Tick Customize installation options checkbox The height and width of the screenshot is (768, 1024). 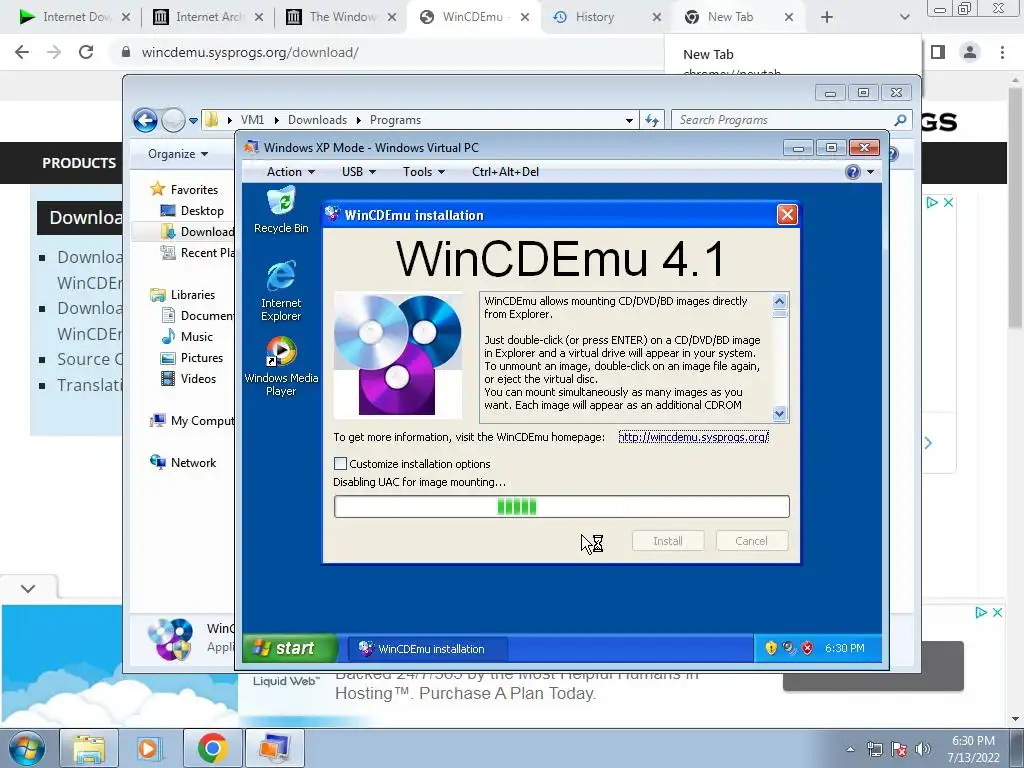point(340,464)
